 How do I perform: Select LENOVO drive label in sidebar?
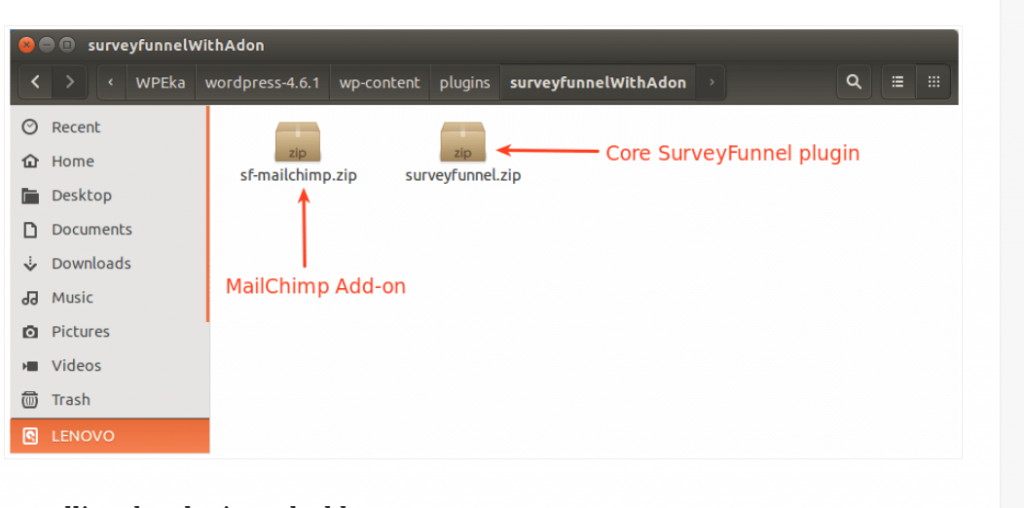(x=83, y=436)
